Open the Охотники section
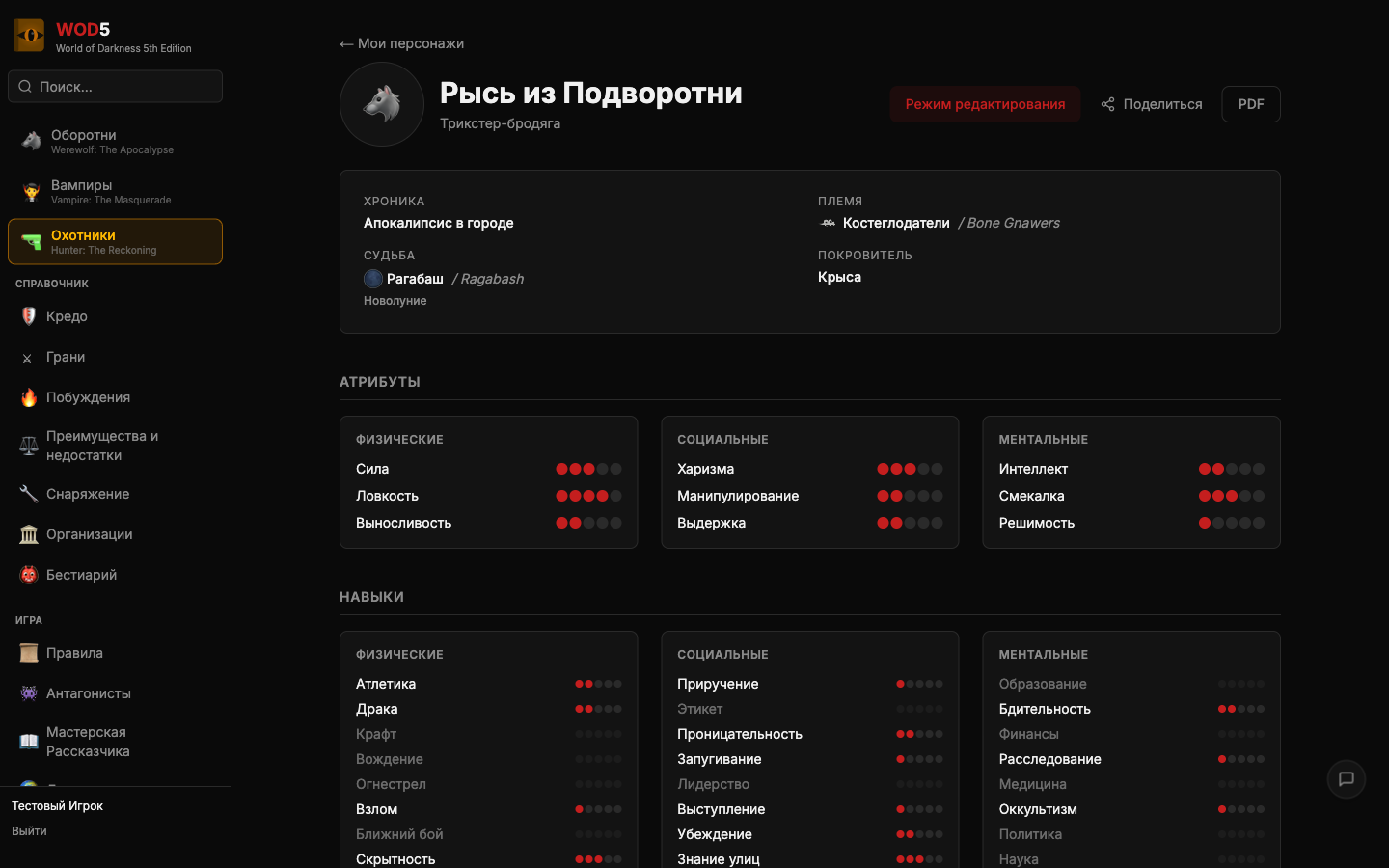Viewport: 1389px width, 868px height. tap(115, 241)
